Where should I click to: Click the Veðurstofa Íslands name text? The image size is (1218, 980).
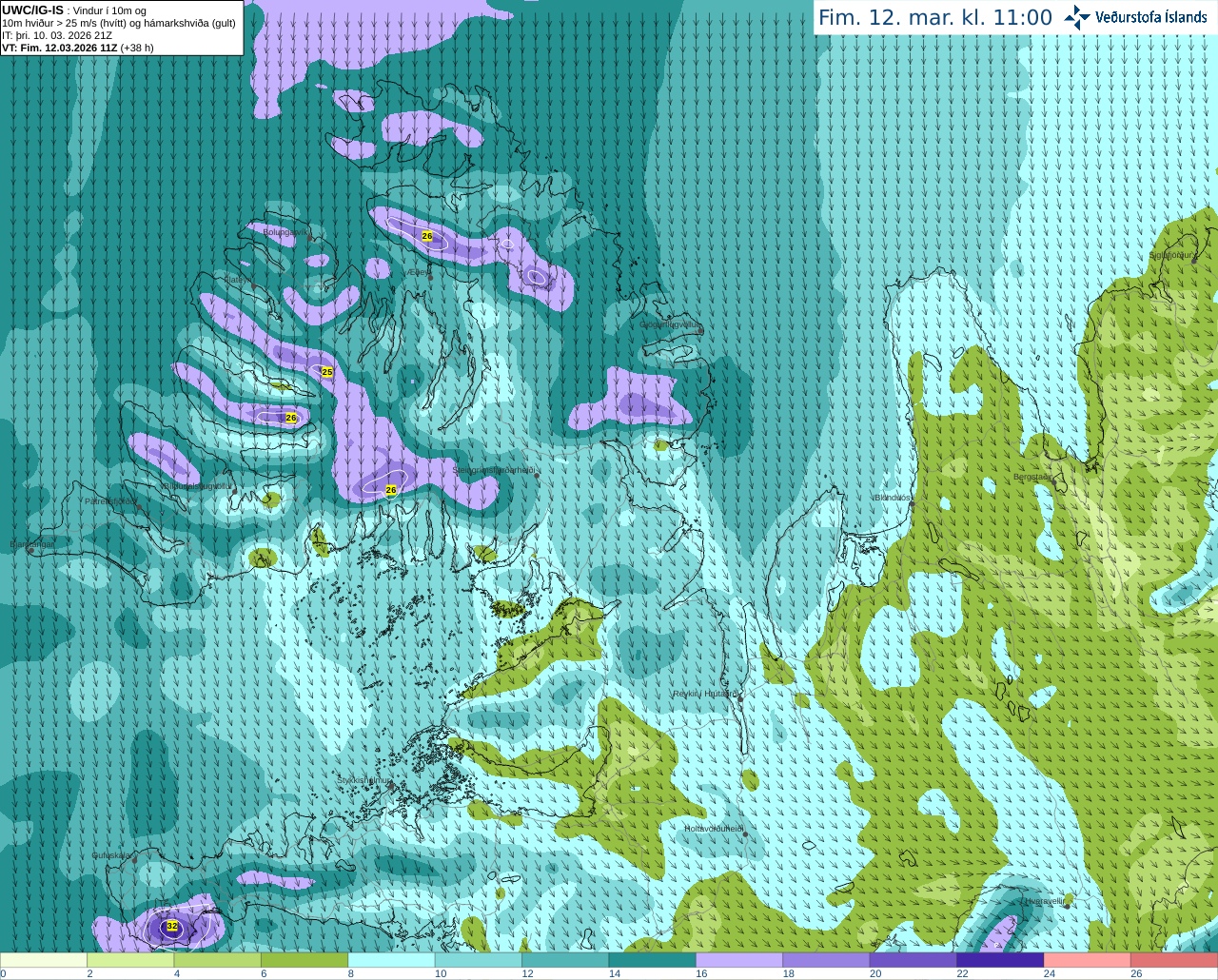pyautogui.click(x=1151, y=17)
